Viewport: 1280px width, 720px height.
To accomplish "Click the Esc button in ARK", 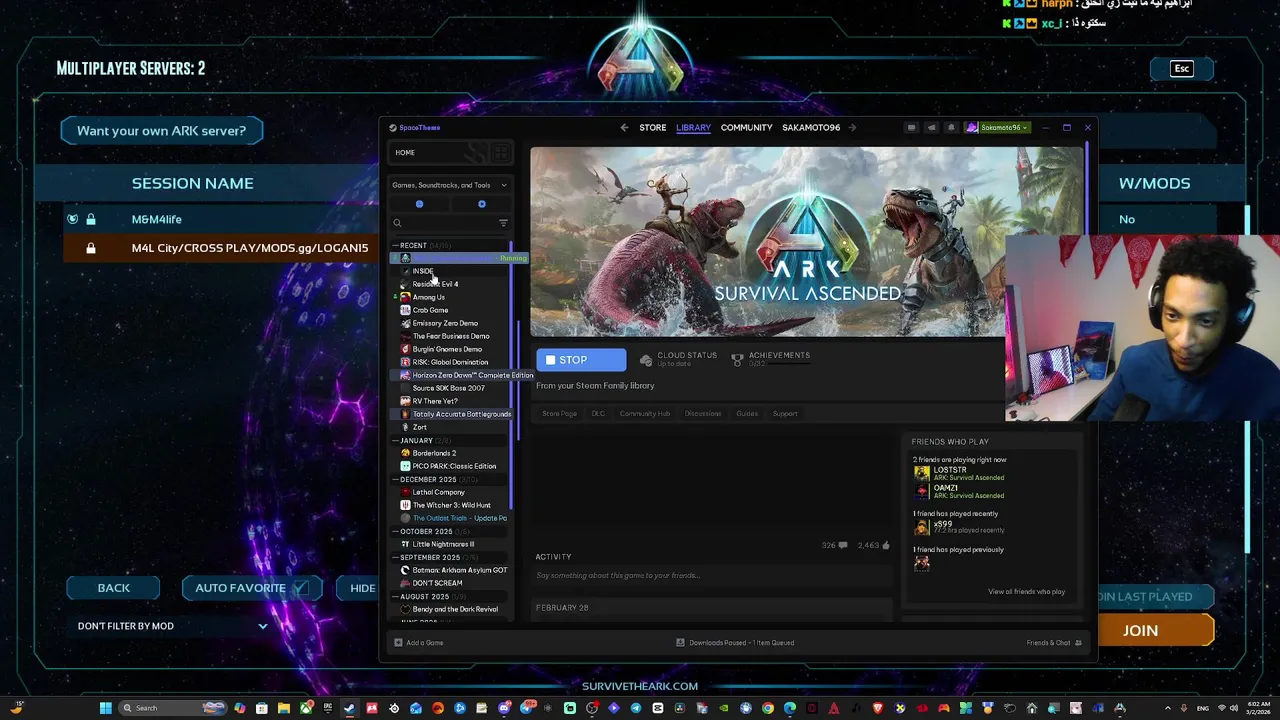I will pos(1182,68).
